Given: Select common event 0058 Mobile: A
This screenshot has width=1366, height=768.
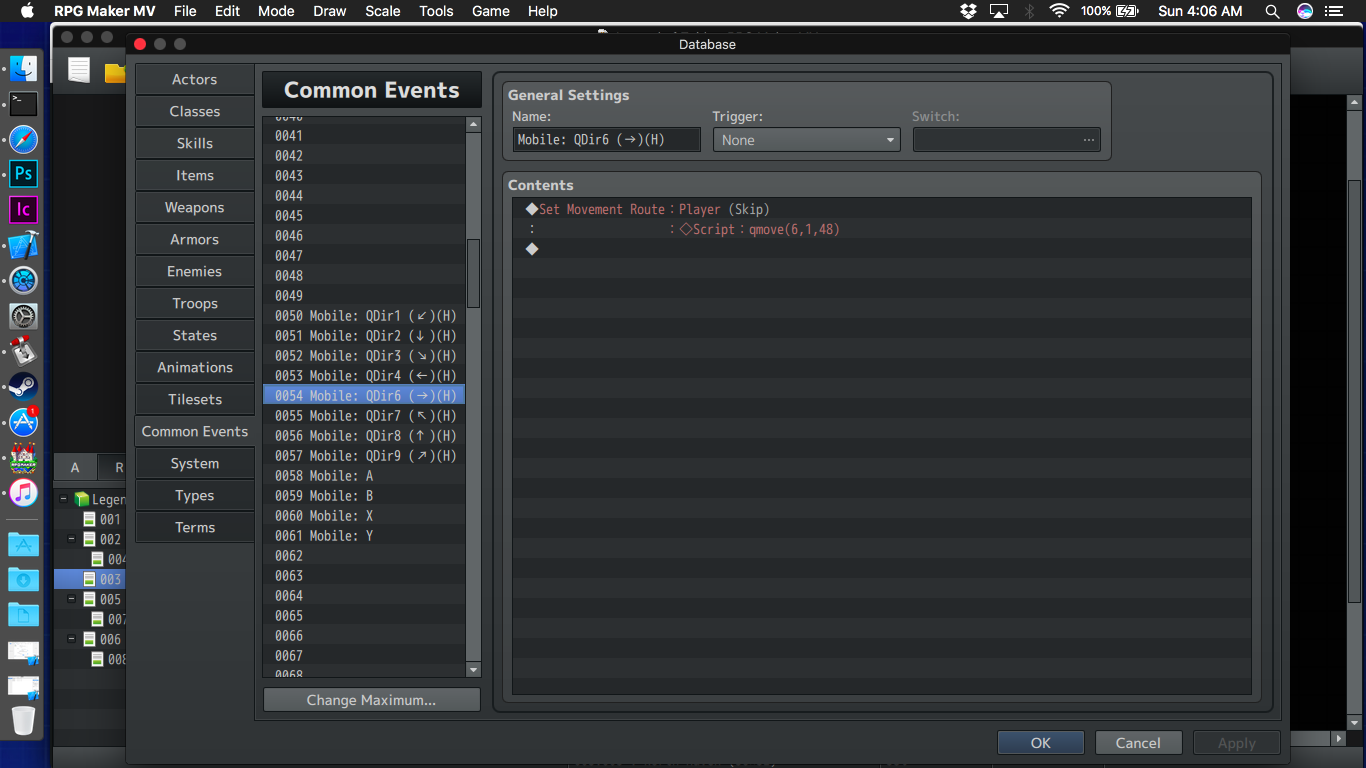Looking at the screenshot, I should [x=364, y=476].
